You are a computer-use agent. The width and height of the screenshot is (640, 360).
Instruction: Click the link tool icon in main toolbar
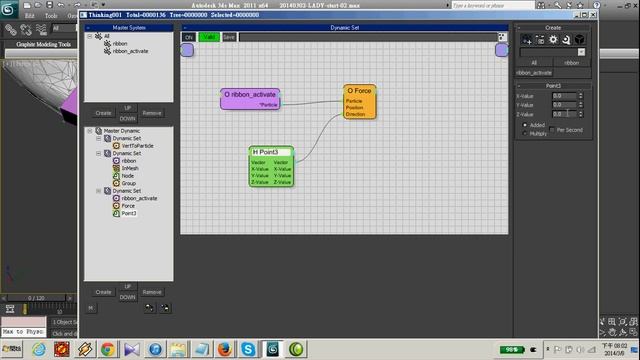point(11,30)
